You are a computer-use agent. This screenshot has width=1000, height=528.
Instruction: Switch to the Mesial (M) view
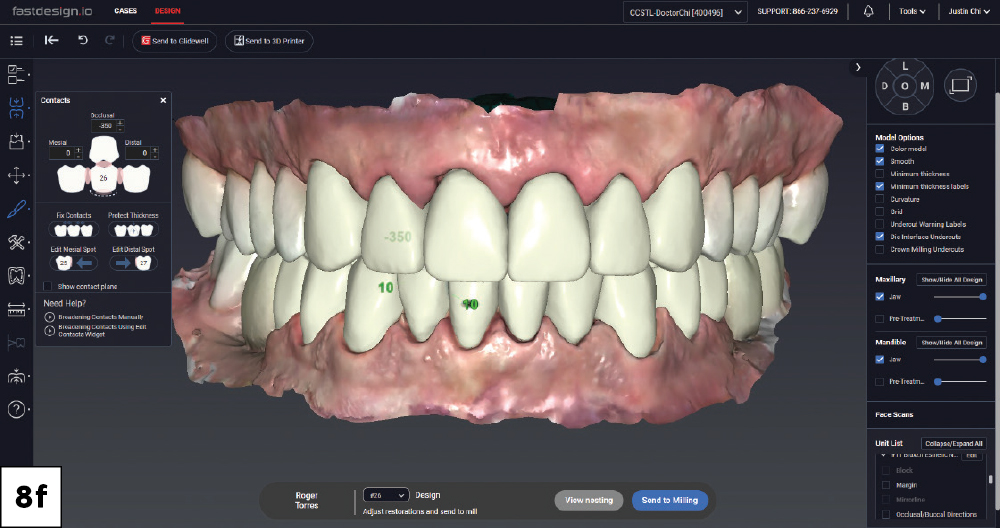click(925, 86)
